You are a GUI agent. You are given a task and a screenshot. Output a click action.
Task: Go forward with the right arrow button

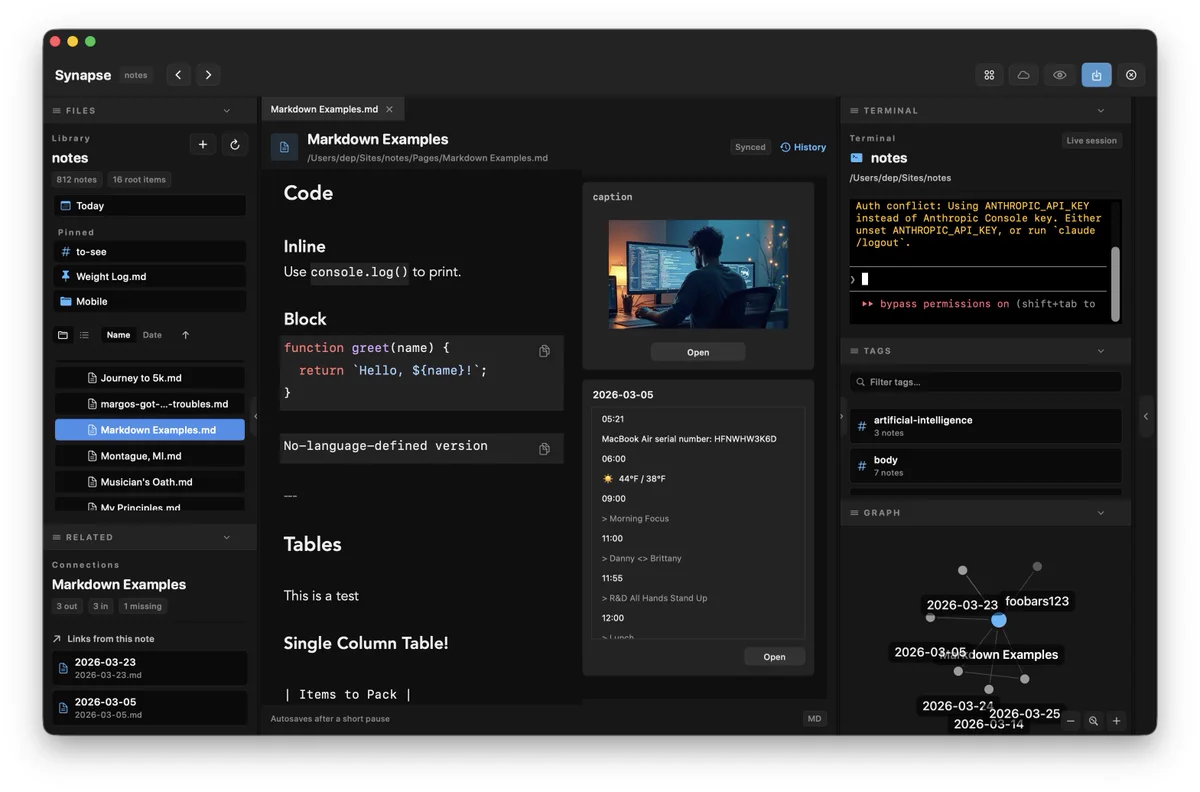(208, 75)
